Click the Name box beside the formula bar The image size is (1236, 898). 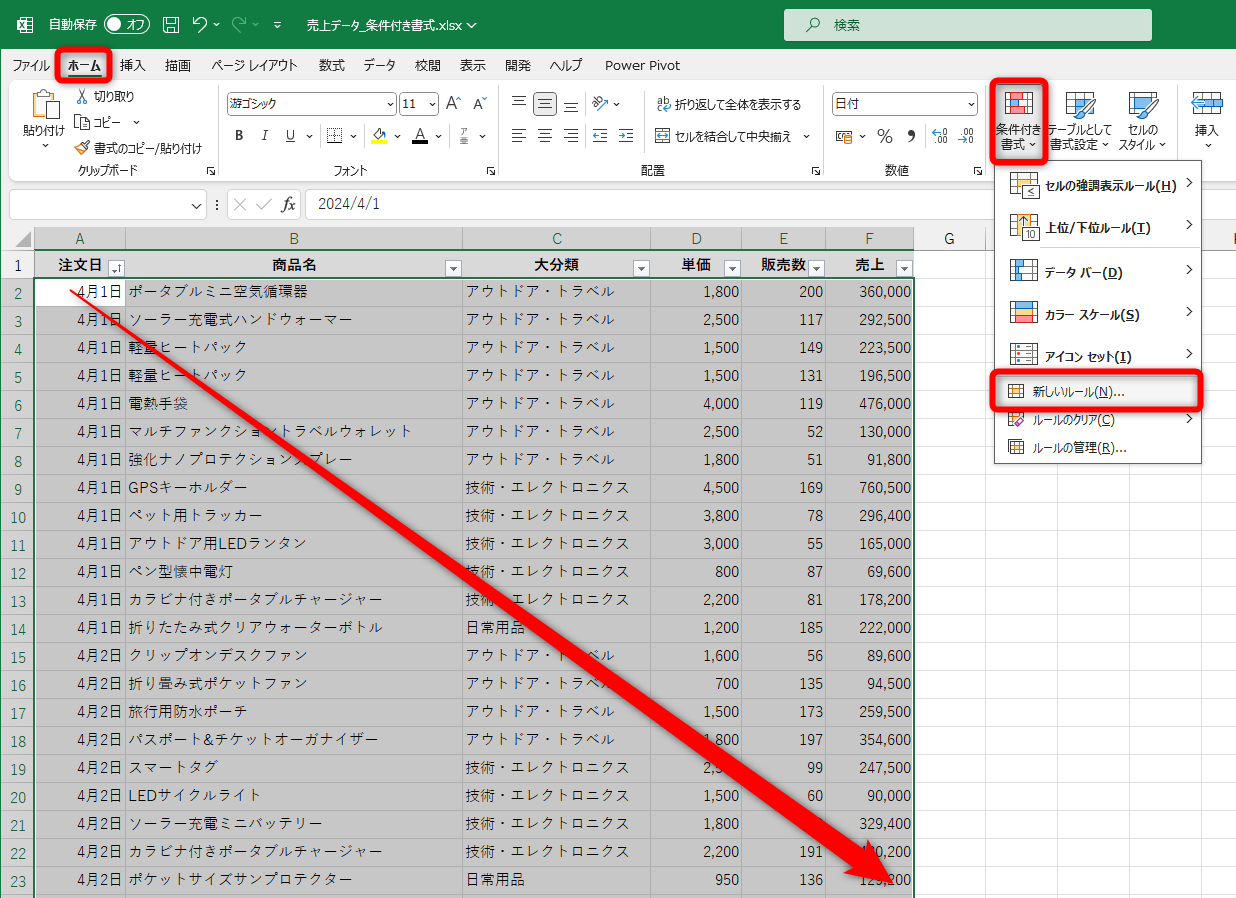[100, 205]
